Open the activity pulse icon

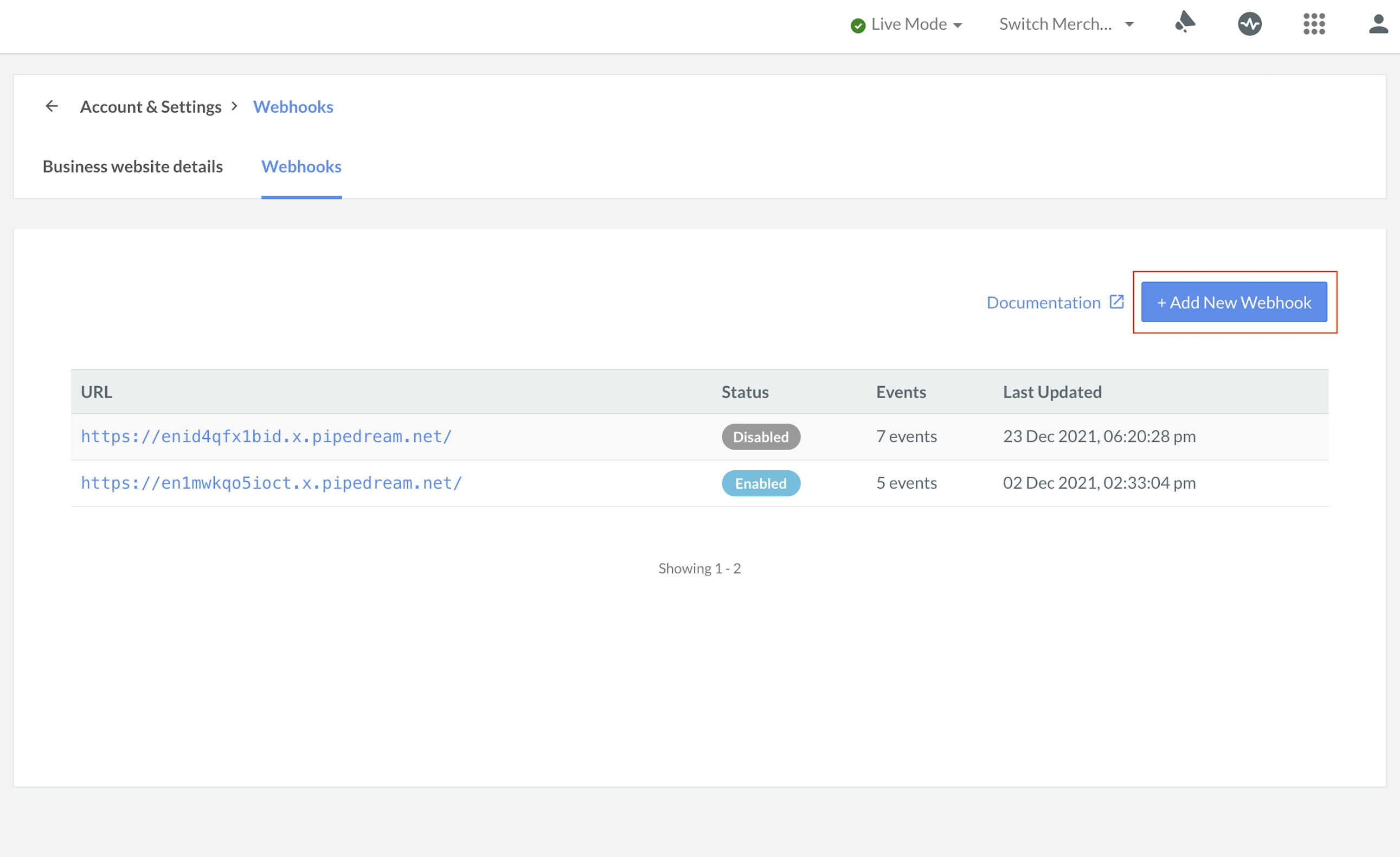(1249, 24)
